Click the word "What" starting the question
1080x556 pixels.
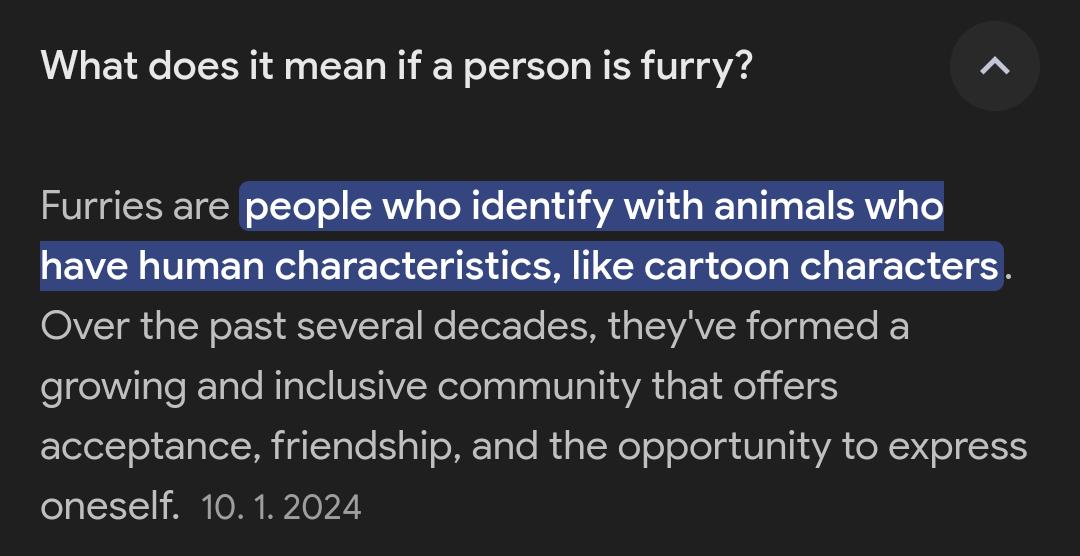(89, 67)
